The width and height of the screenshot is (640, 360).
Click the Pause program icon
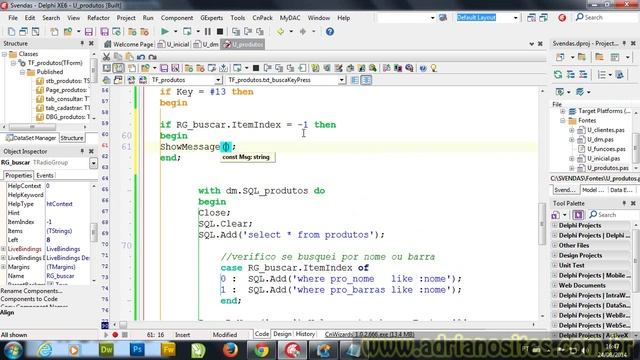pyautogui.click(x=208, y=31)
